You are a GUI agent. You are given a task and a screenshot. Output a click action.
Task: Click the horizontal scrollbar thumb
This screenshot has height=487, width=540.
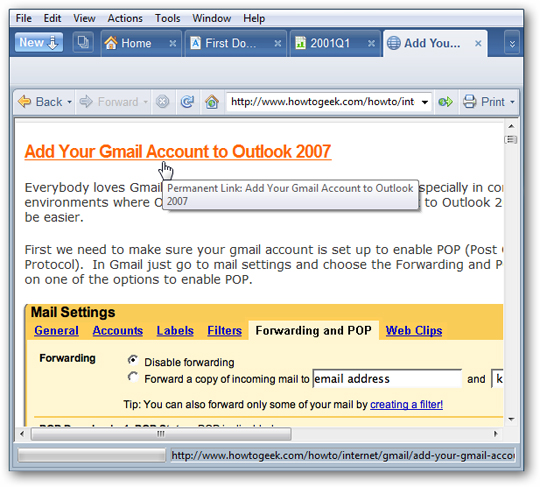tap(161, 434)
